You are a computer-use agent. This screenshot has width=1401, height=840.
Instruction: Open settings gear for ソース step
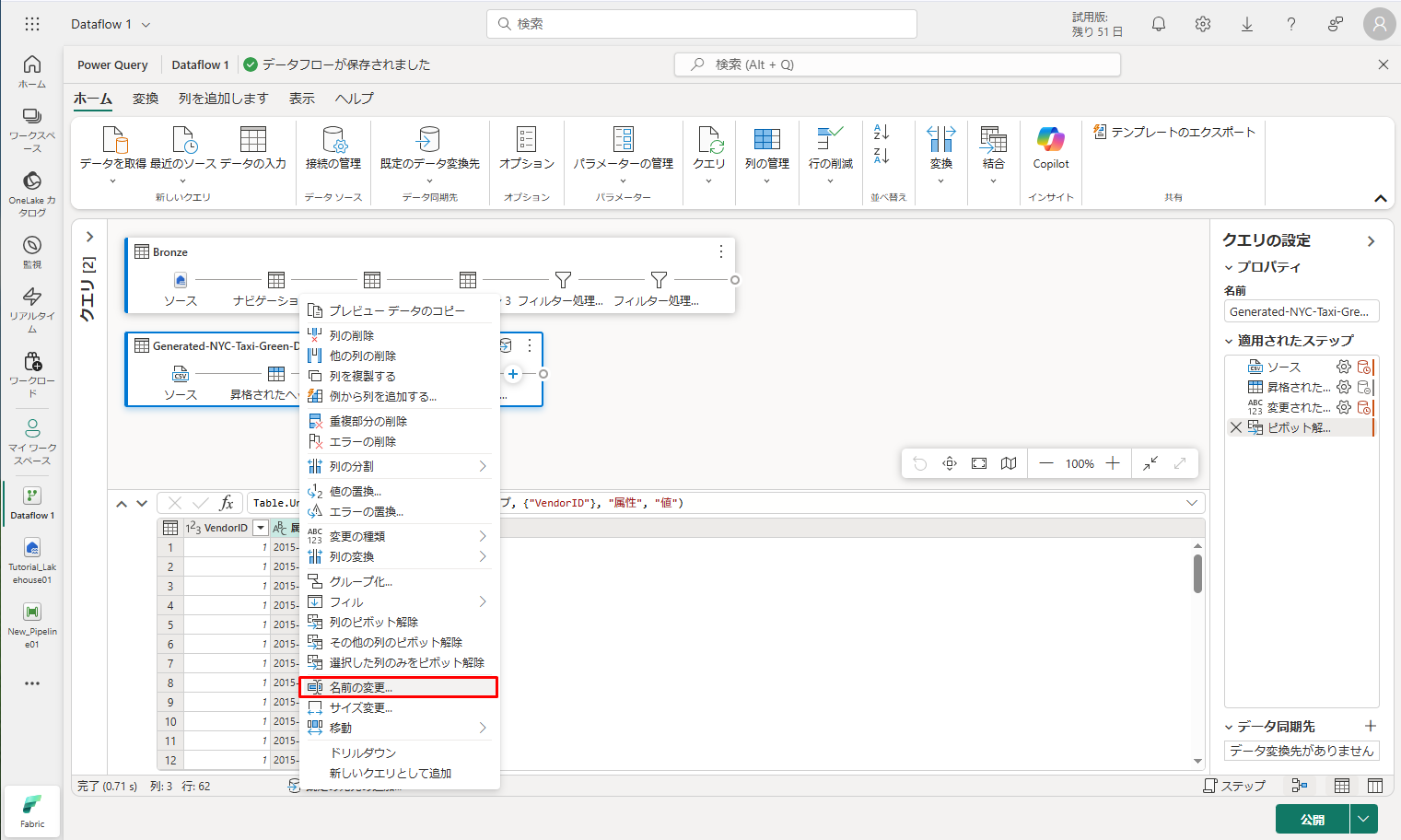pyautogui.click(x=1344, y=367)
